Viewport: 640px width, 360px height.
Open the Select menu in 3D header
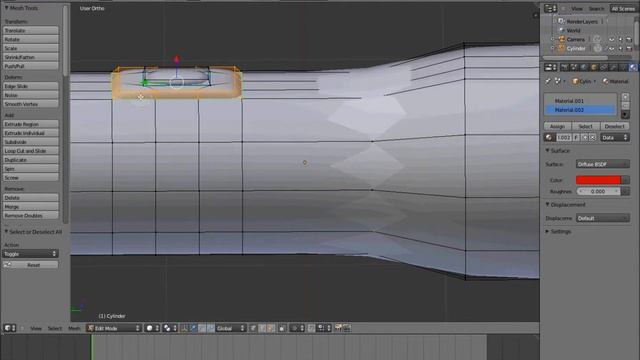point(55,328)
